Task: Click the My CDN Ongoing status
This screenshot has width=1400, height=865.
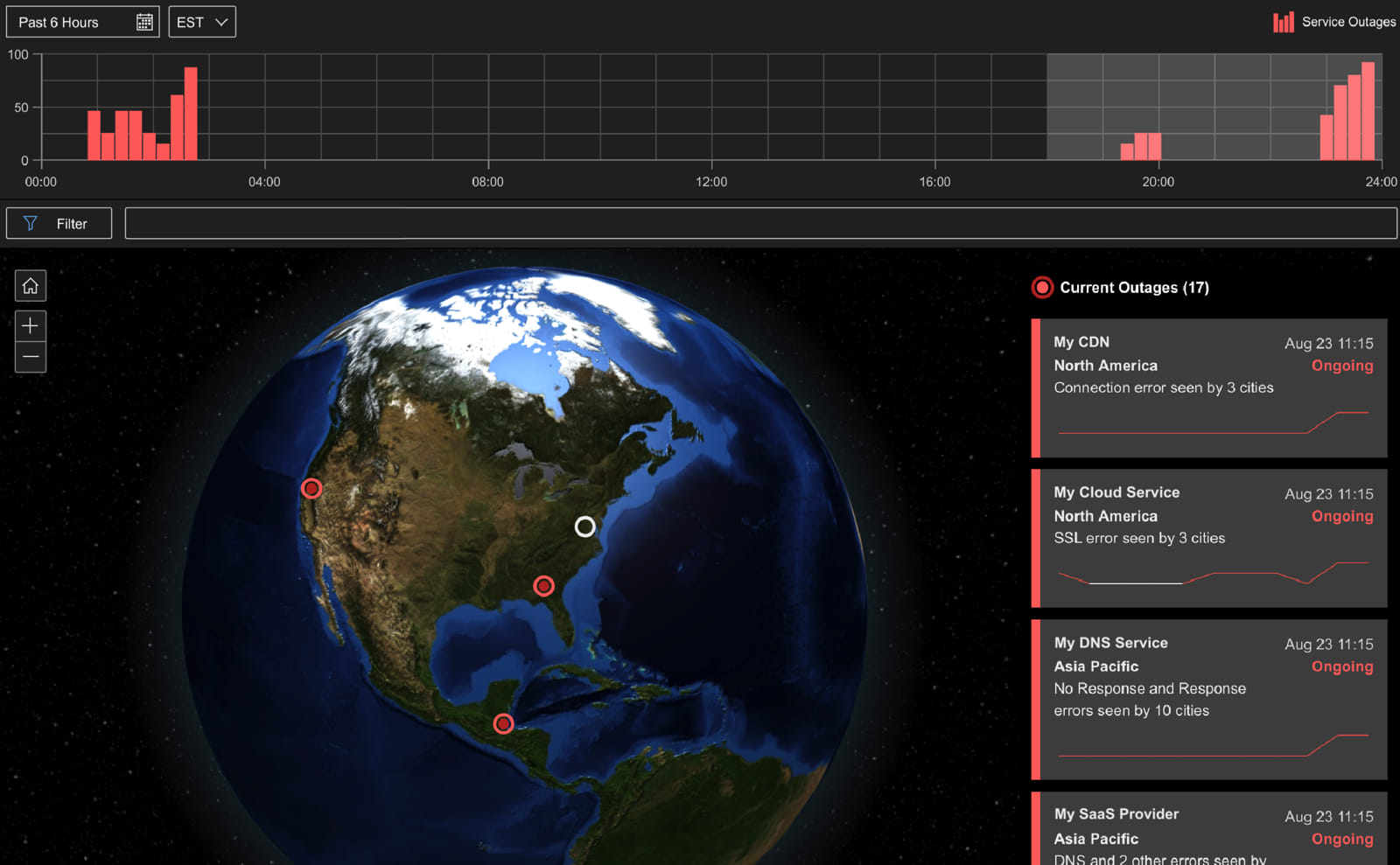Action: click(1342, 366)
